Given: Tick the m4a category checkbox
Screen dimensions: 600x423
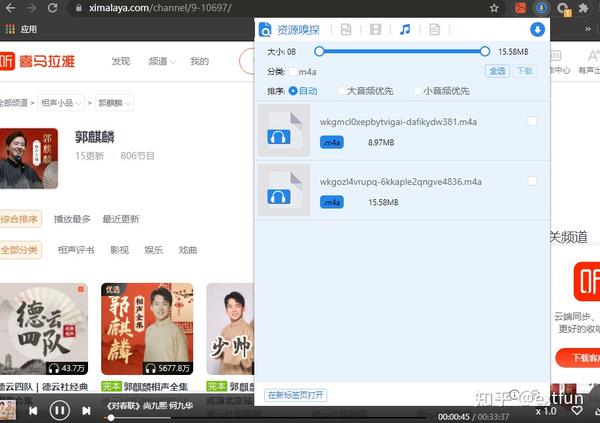Looking at the screenshot, I should [x=293, y=72].
